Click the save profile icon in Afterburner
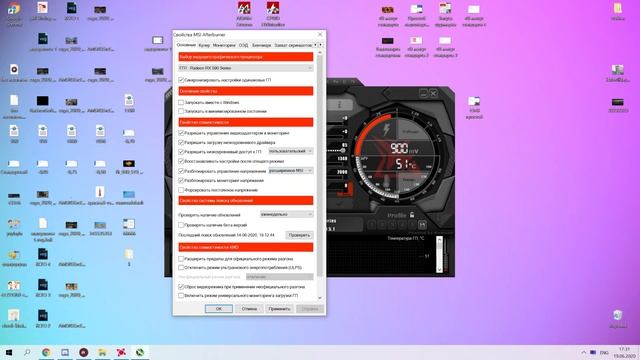 click(422, 224)
